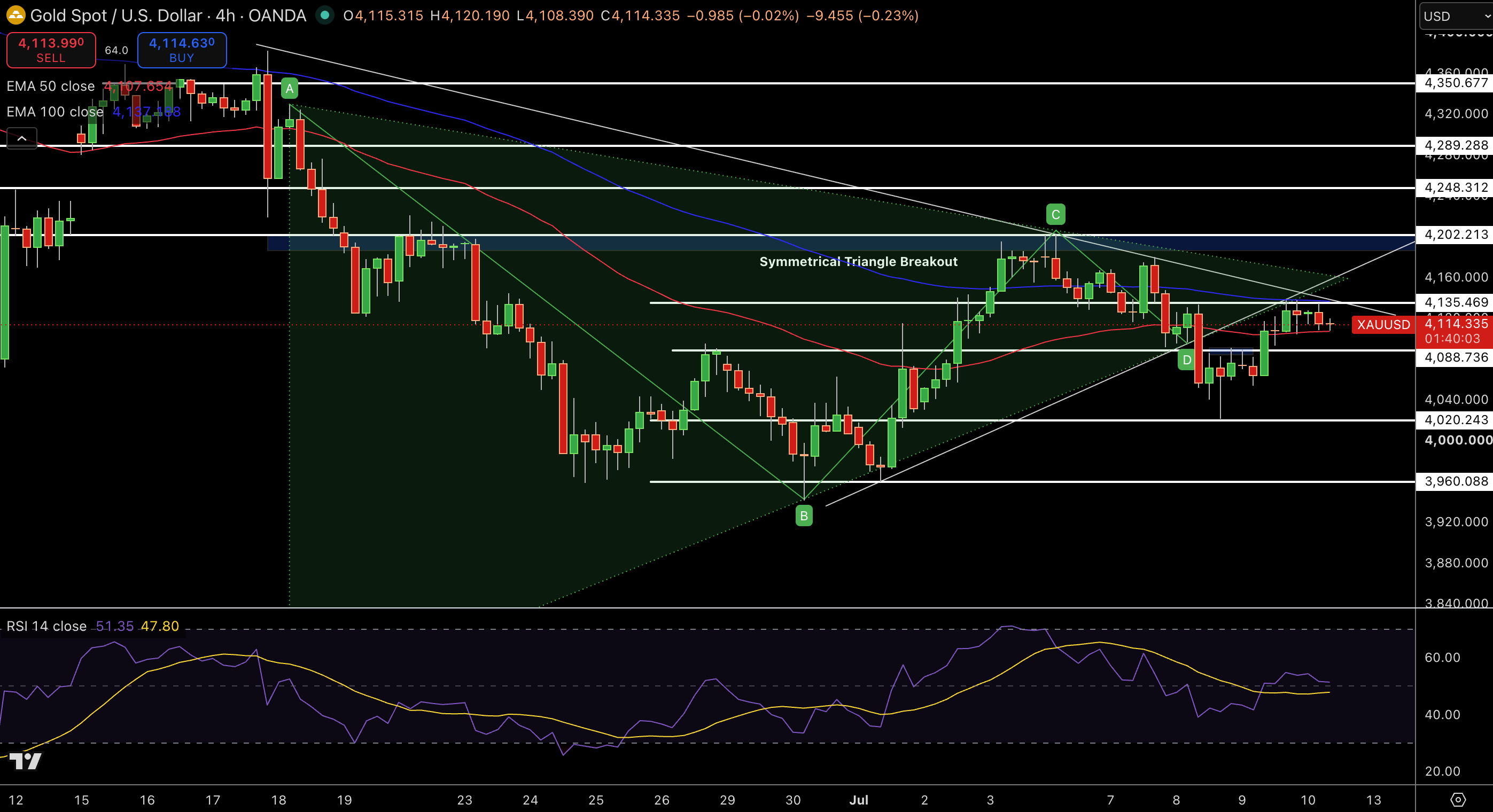Select the Symmetrical Triangle Breakout text annotation

858,261
